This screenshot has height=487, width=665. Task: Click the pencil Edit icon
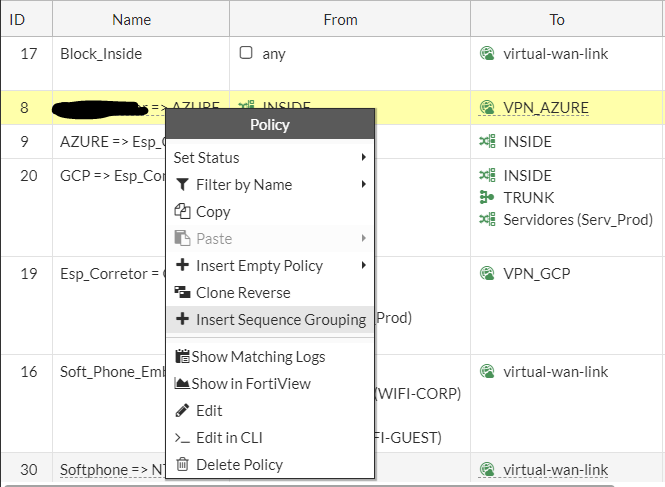tap(182, 411)
